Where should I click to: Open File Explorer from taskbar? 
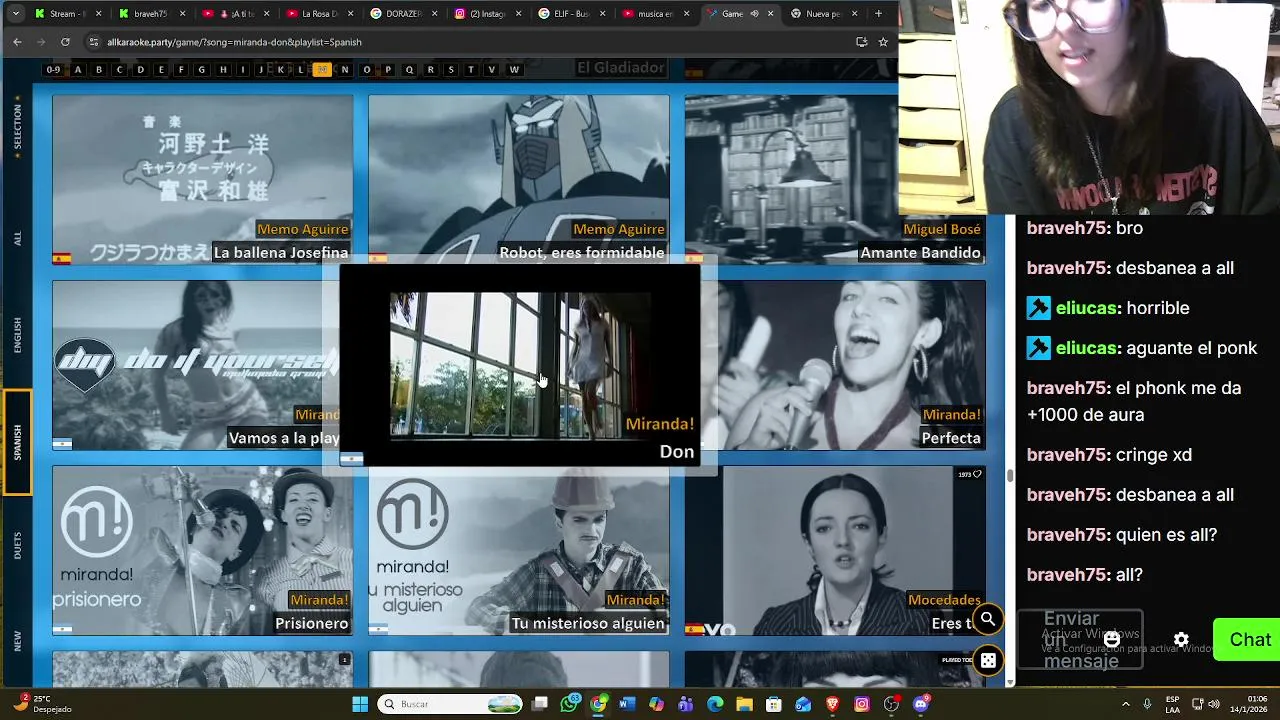[x=744, y=704]
